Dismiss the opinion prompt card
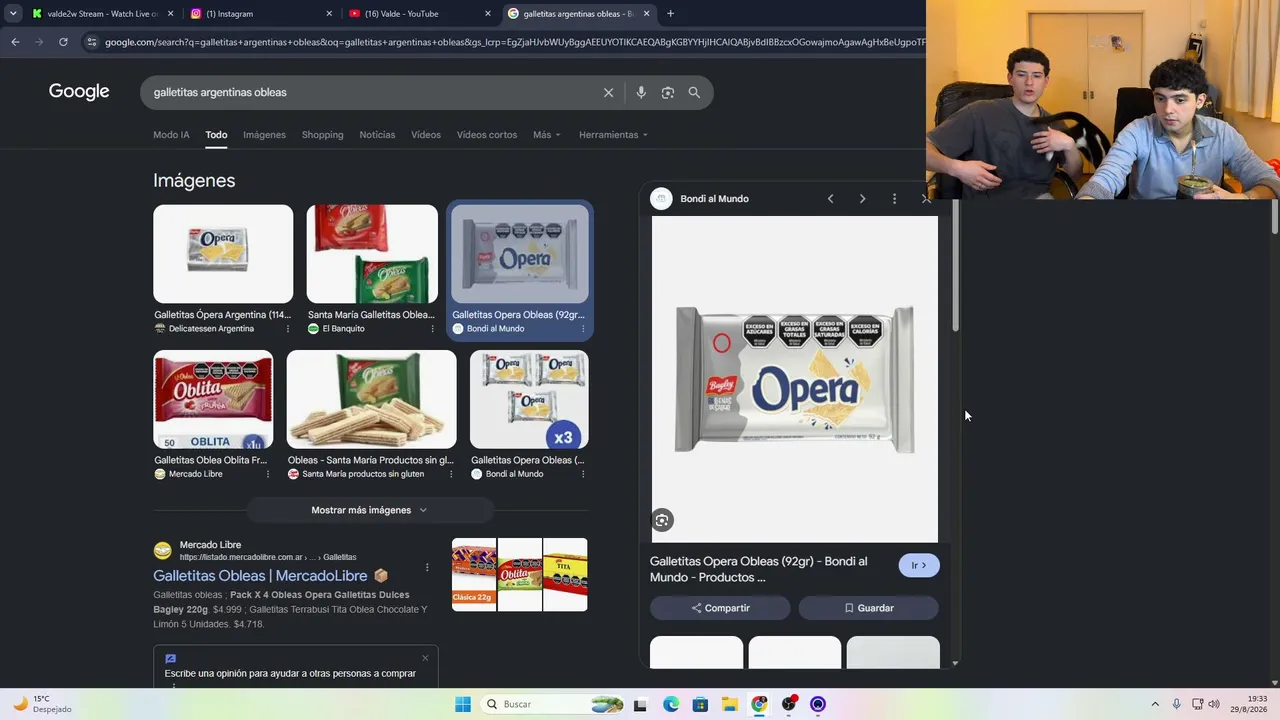Image resolution: width=1280 pixels, height=720 pixels. pos(425,658)
